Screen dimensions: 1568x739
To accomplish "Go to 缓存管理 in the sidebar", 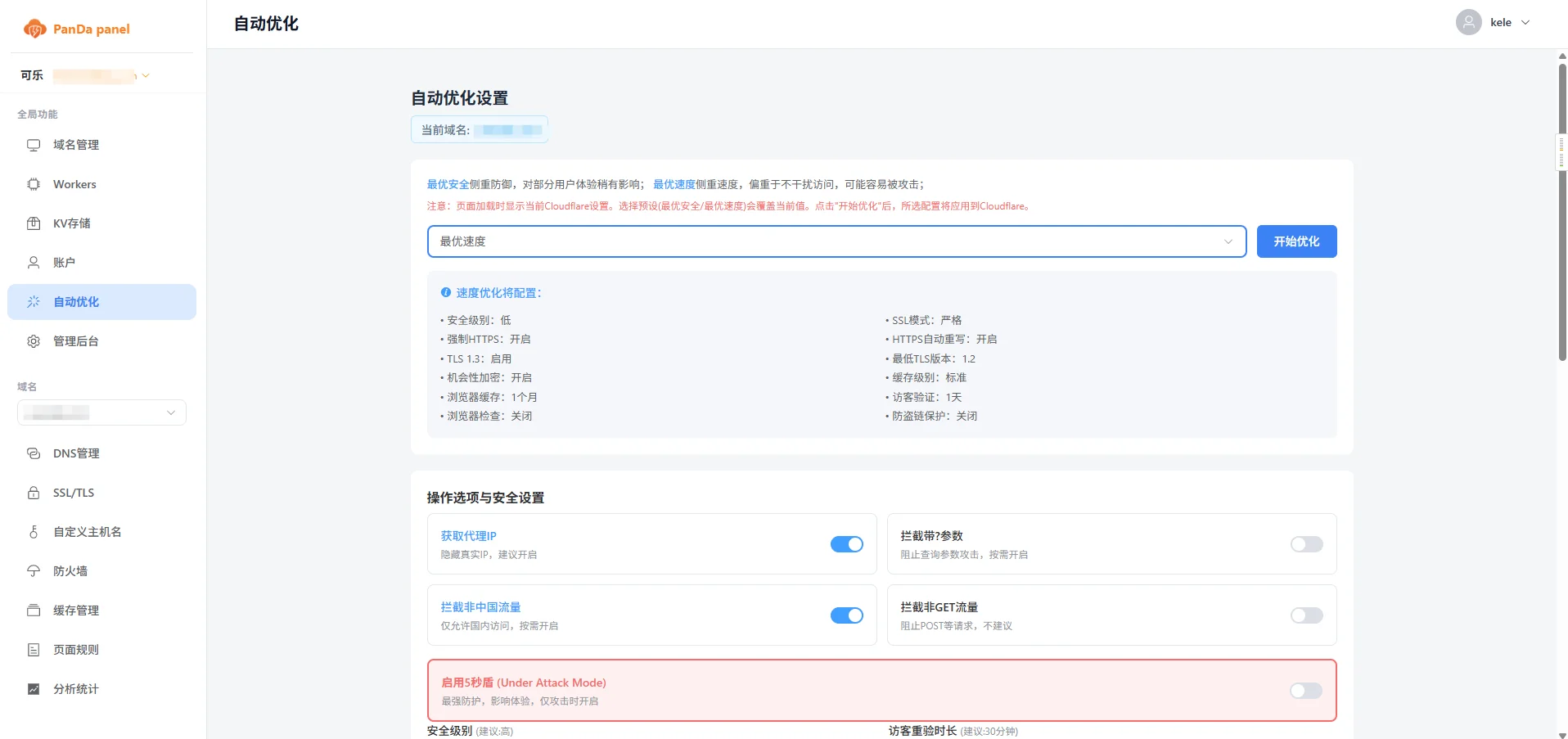I will click(76, 611).
